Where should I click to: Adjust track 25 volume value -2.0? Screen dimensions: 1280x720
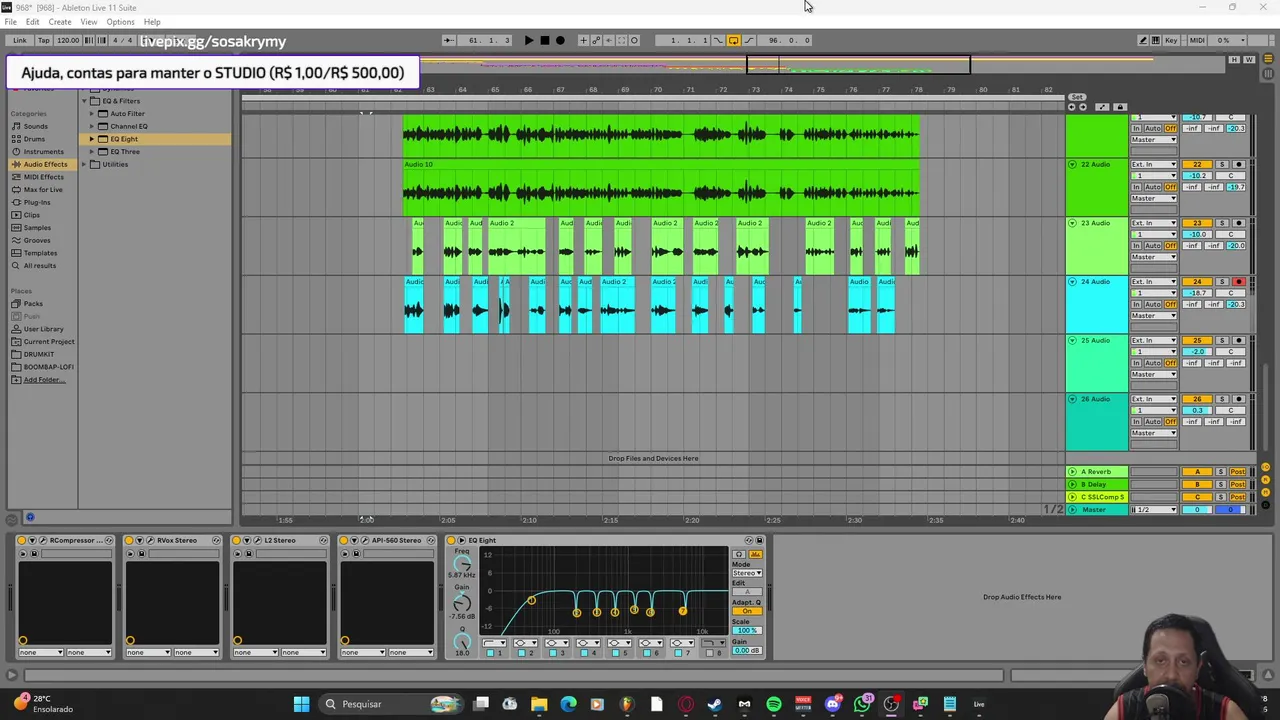point(1197,352)
